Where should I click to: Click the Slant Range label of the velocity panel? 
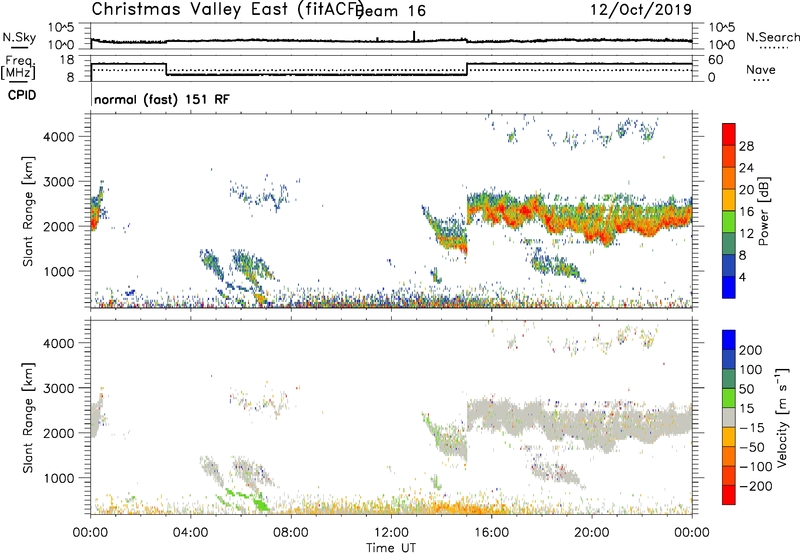pyautogui.click(x=28, y=418)
